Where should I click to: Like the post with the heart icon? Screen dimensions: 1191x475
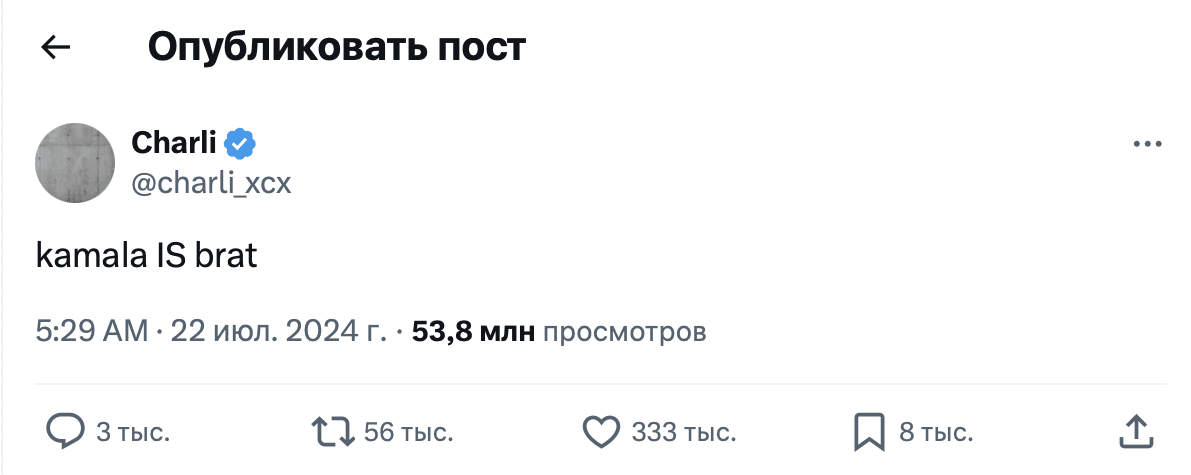point(601,432)
